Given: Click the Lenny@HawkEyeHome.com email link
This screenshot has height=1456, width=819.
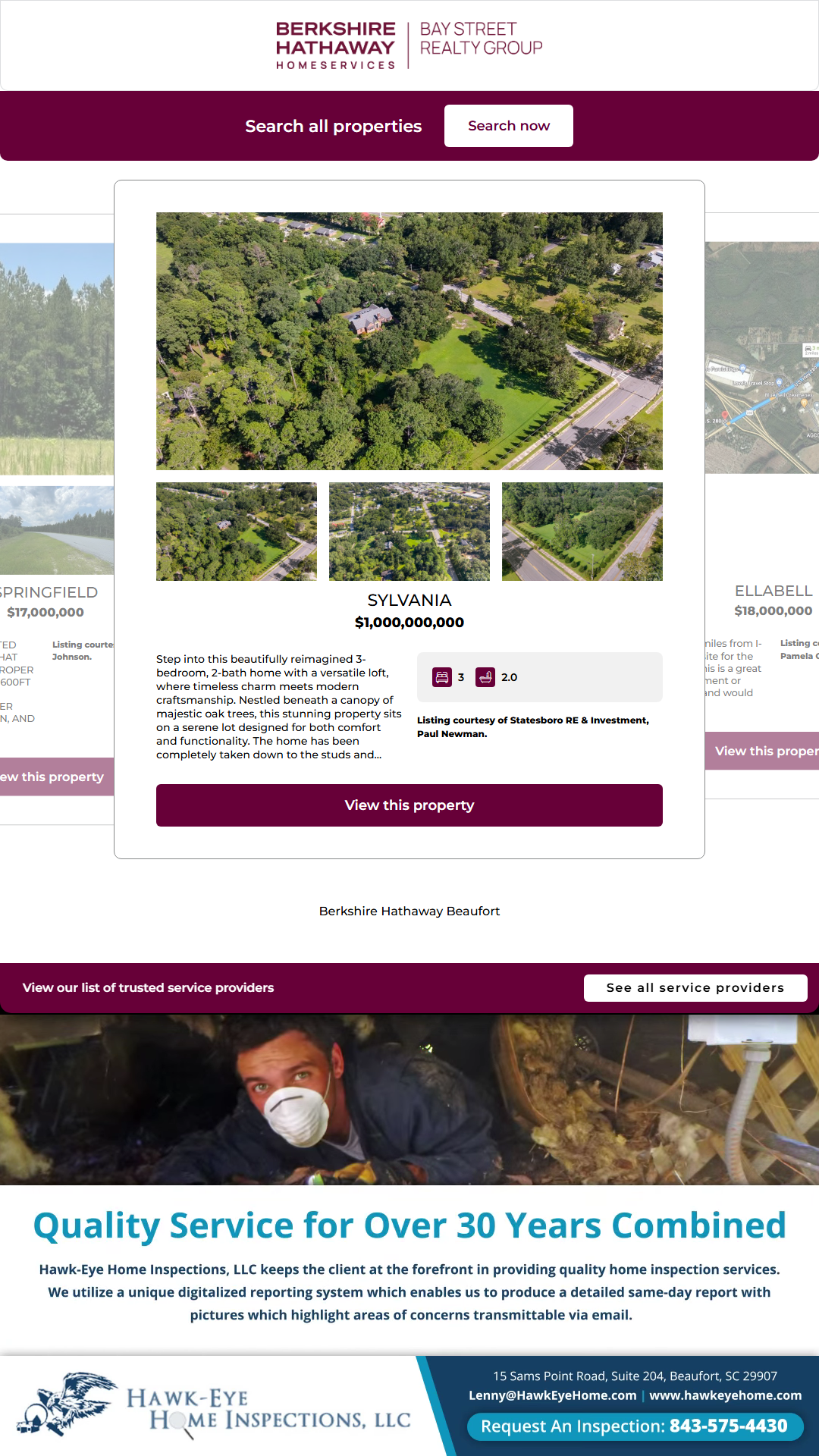Looking at the screenshot, I should point(552,1395).
